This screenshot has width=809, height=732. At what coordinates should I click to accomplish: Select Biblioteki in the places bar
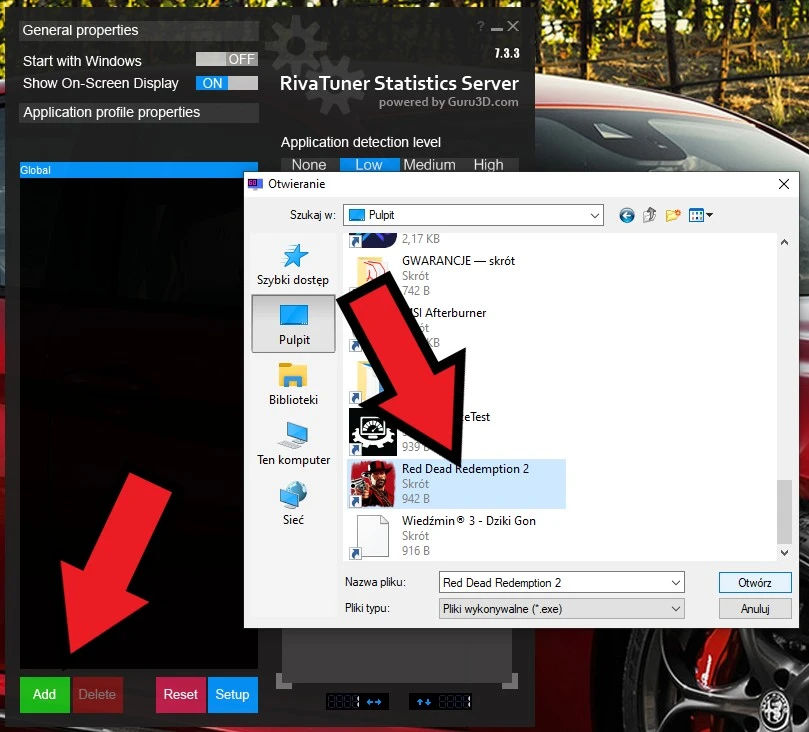click(x=293, y=384)
